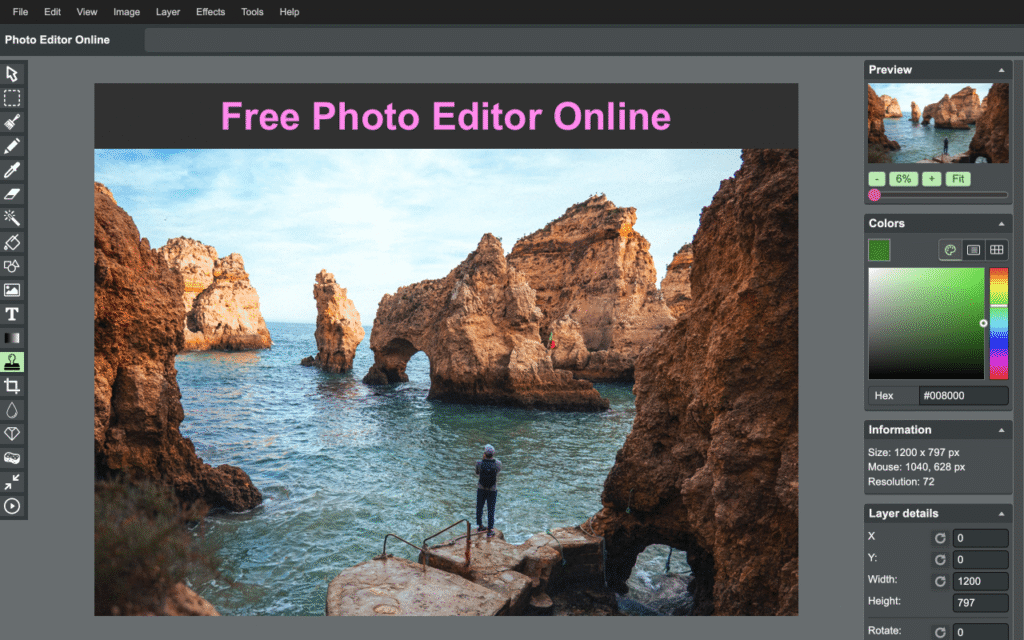Switch to the Photo Editor Online tab

[x=57, y=39]
